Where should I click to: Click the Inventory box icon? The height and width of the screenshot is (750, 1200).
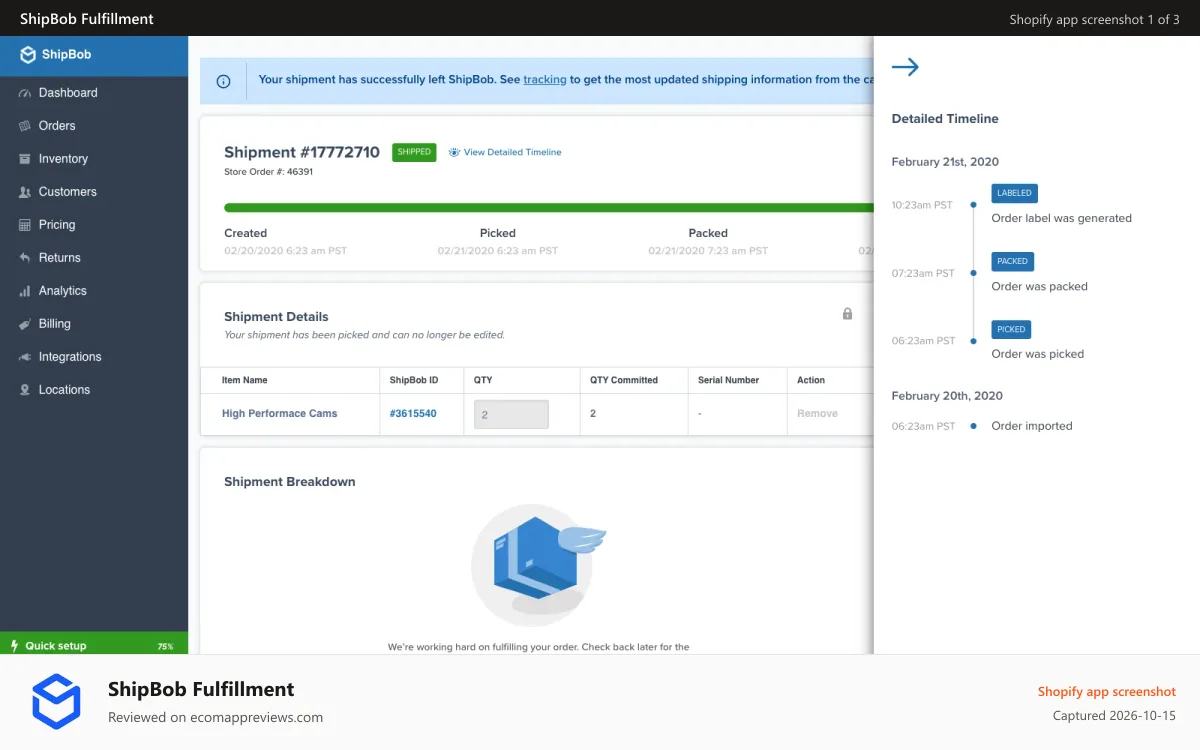click(x=25, y=159)
